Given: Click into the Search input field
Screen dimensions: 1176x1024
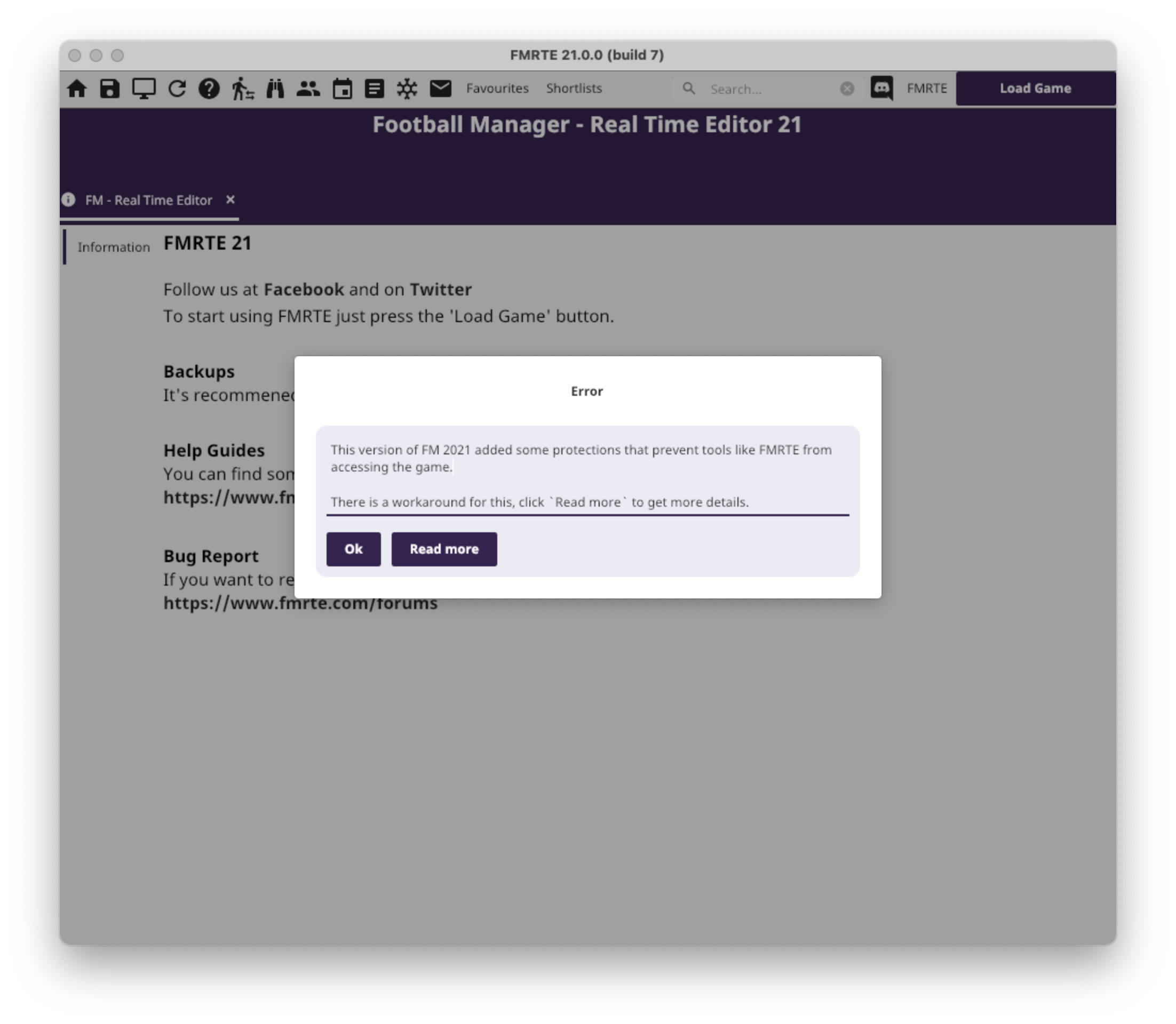Looking at the screenshot, I should click(769, 89).
